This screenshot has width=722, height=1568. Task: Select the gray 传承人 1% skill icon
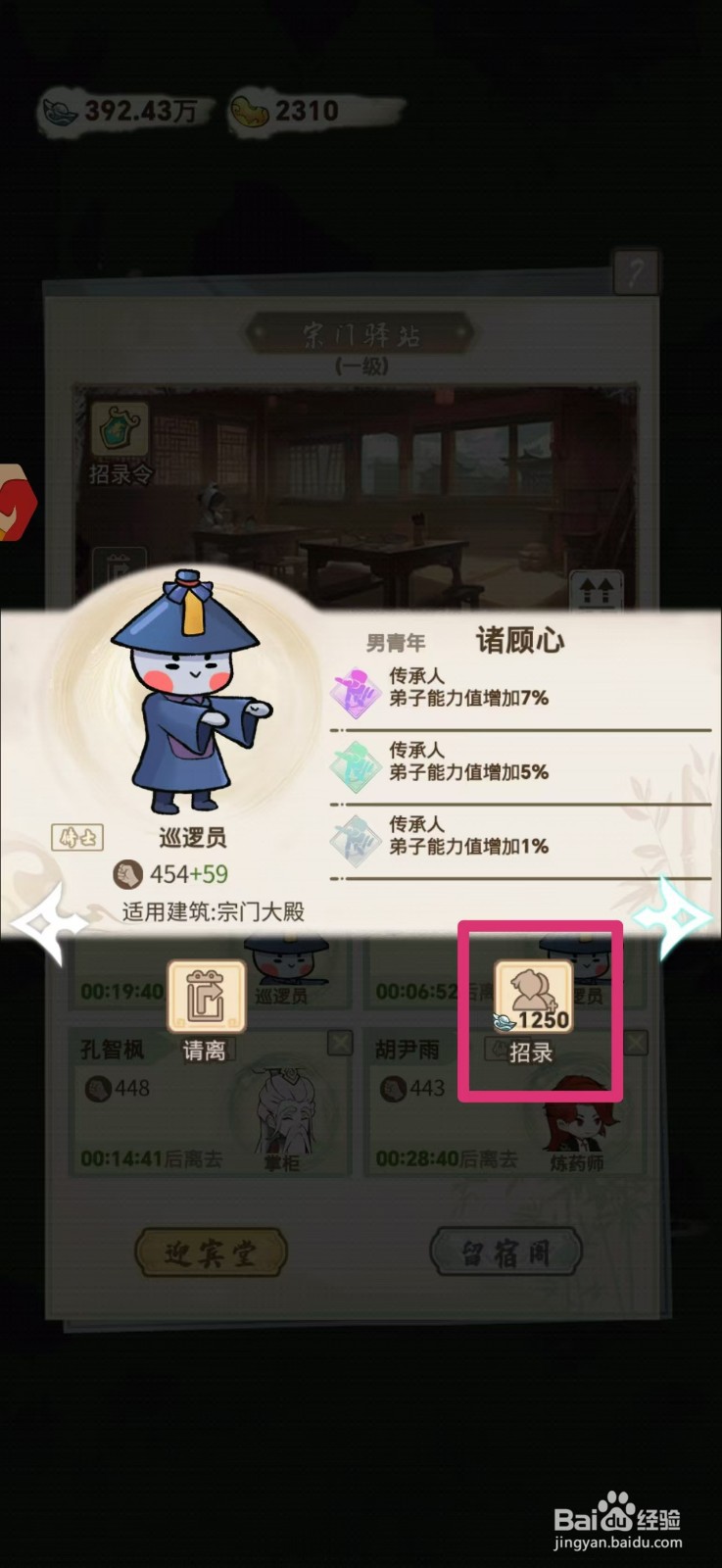coord(356,840)
